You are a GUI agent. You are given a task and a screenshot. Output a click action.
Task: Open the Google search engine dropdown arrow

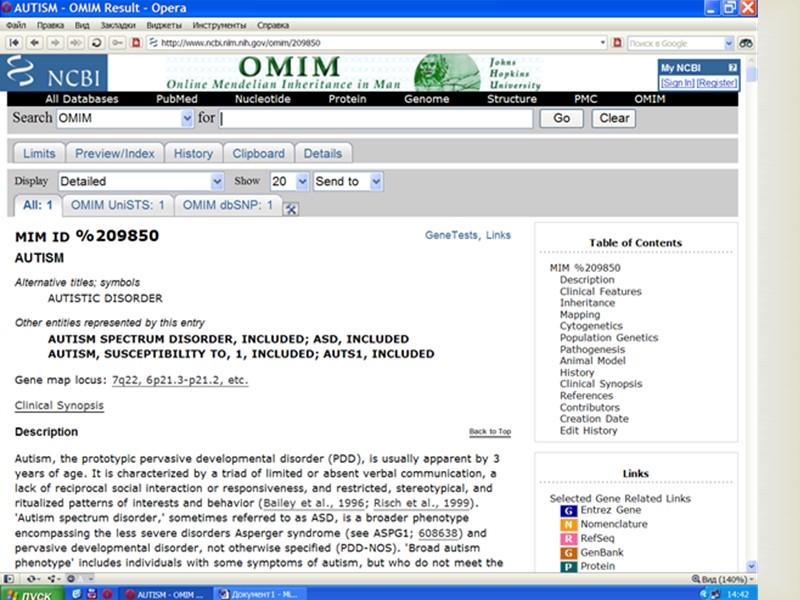[729, 43]
